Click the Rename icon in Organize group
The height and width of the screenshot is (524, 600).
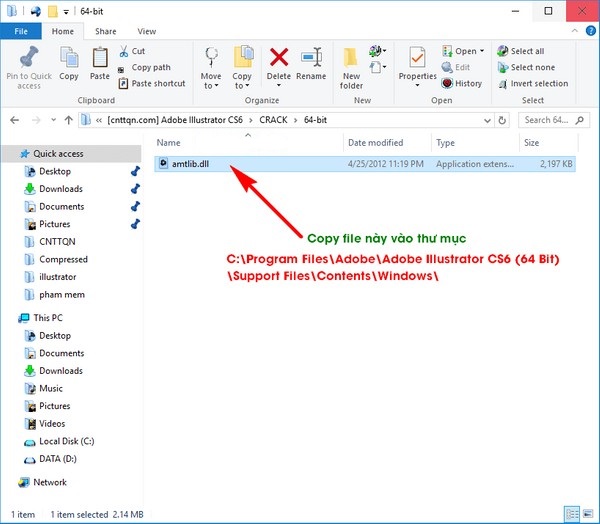(x=311, y=59)
